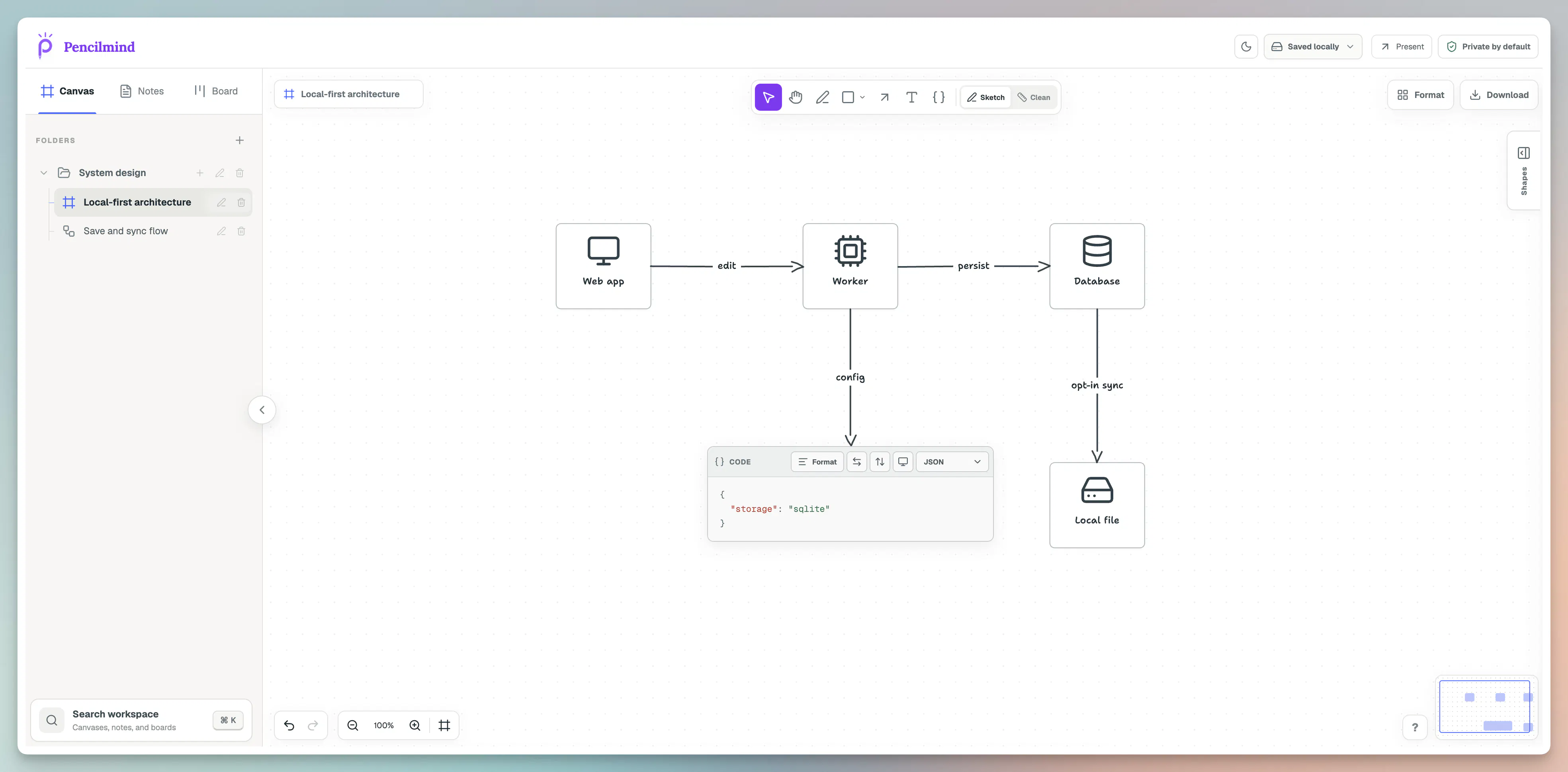Image resolution: width=1568 pixels, height=772 pixels.
Task: Redo the last action
Action: 313,725
